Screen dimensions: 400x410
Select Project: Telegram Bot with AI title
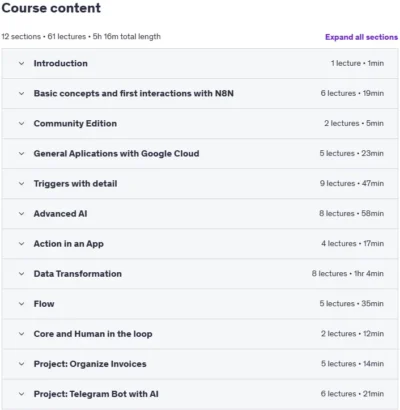(96, 394)
